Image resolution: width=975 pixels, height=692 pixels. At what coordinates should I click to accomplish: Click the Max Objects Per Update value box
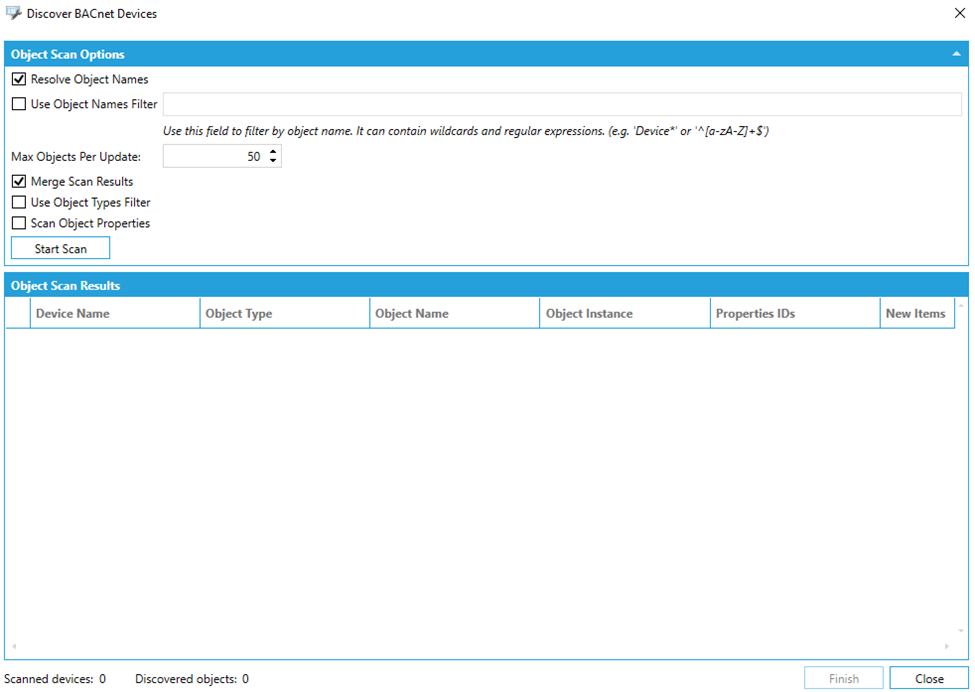click(x=212, y=157)
